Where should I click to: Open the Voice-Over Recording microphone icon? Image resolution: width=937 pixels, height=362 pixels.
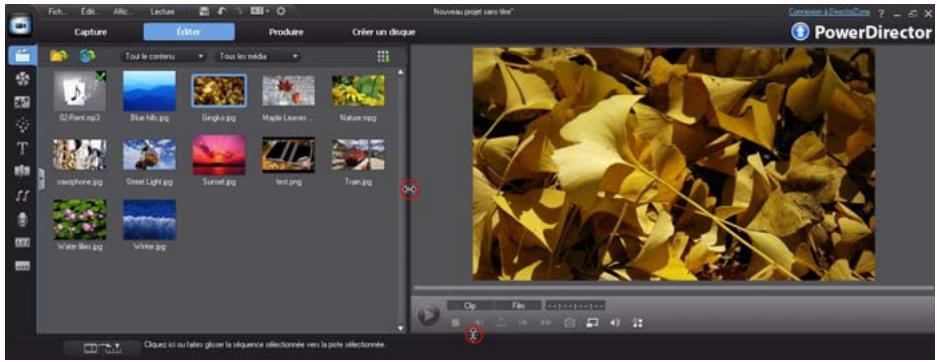pyautogui.click(x=22, y=219)
